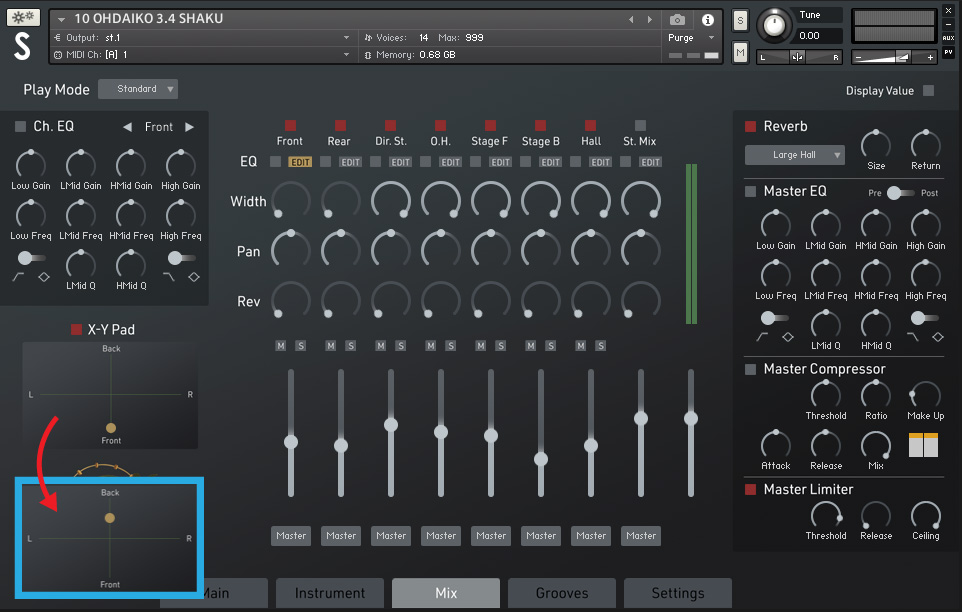The height and width of the screenshot is (612, 962).
Task: Toggle Master EQ Pre/Post switch
Action: click(901, 193)
